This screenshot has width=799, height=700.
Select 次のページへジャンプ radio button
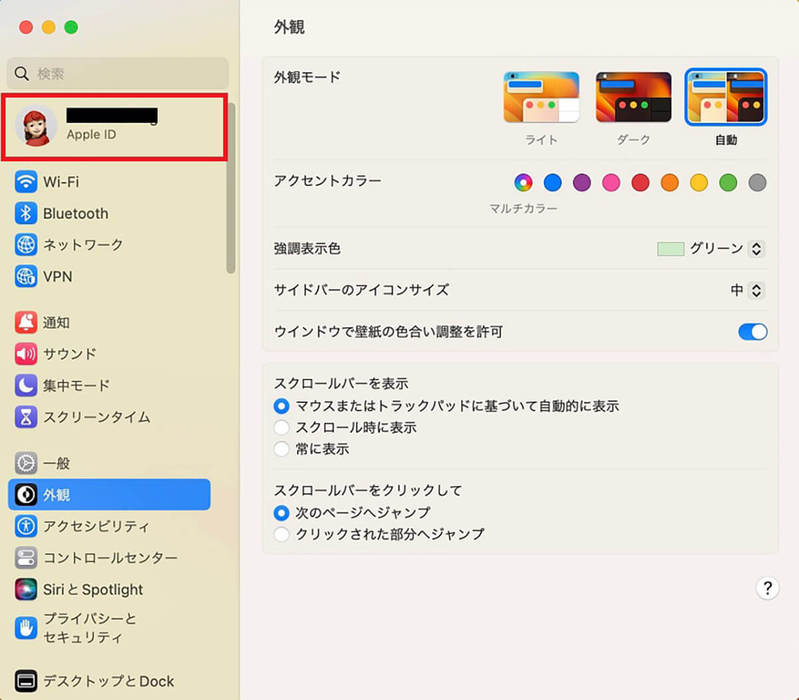click(x=281, y=513)
